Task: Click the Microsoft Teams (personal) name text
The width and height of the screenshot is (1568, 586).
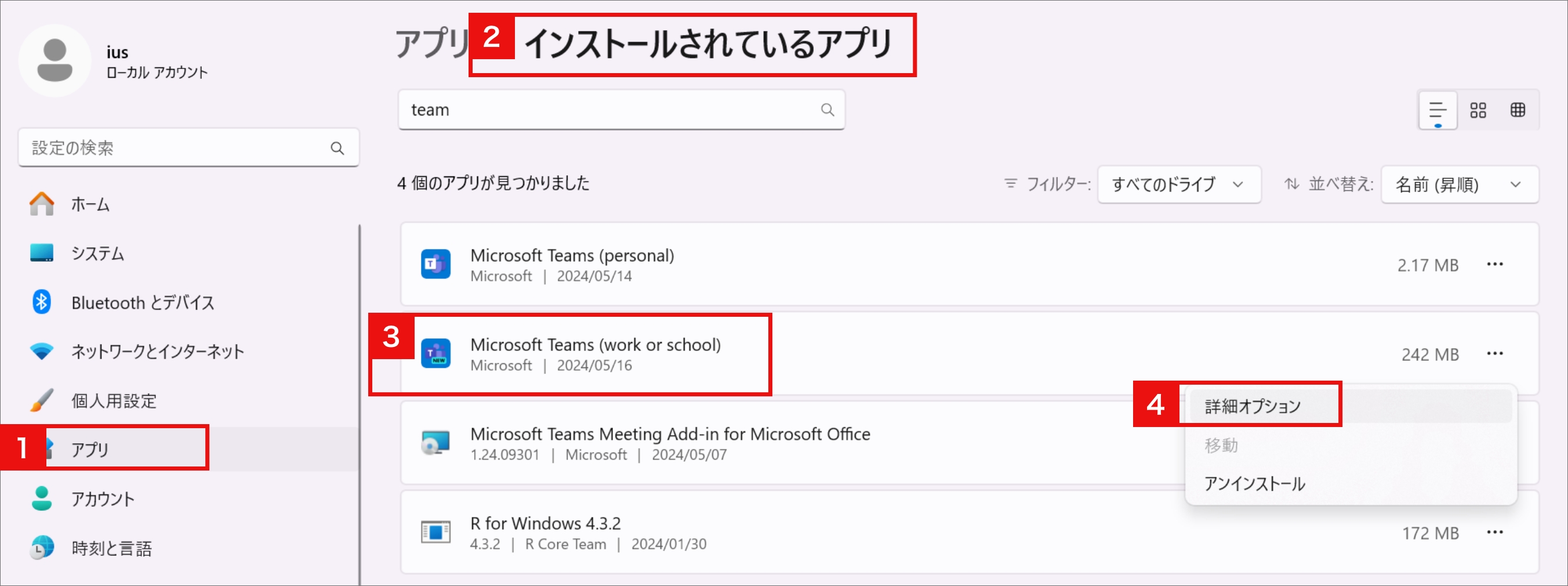Action: [572, 255]
